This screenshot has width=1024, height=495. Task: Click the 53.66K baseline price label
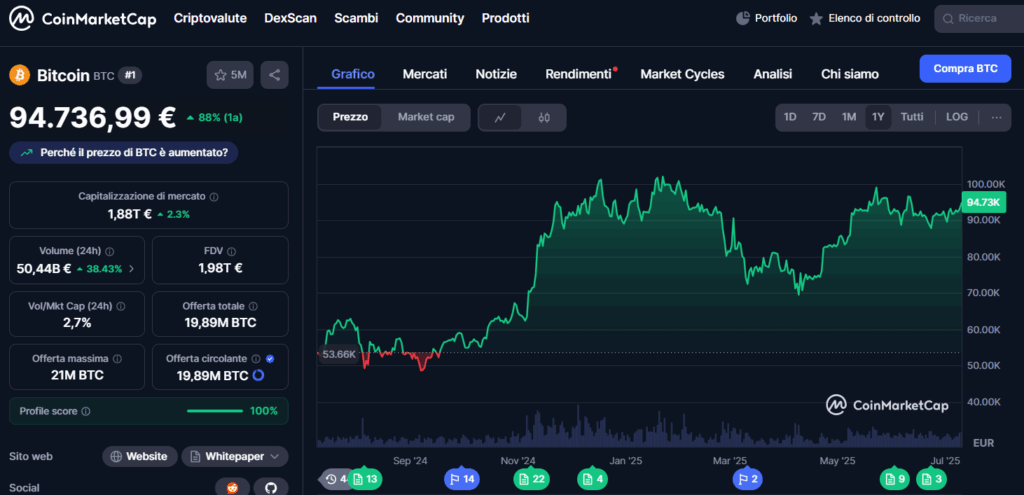click(x=338, y=354)
